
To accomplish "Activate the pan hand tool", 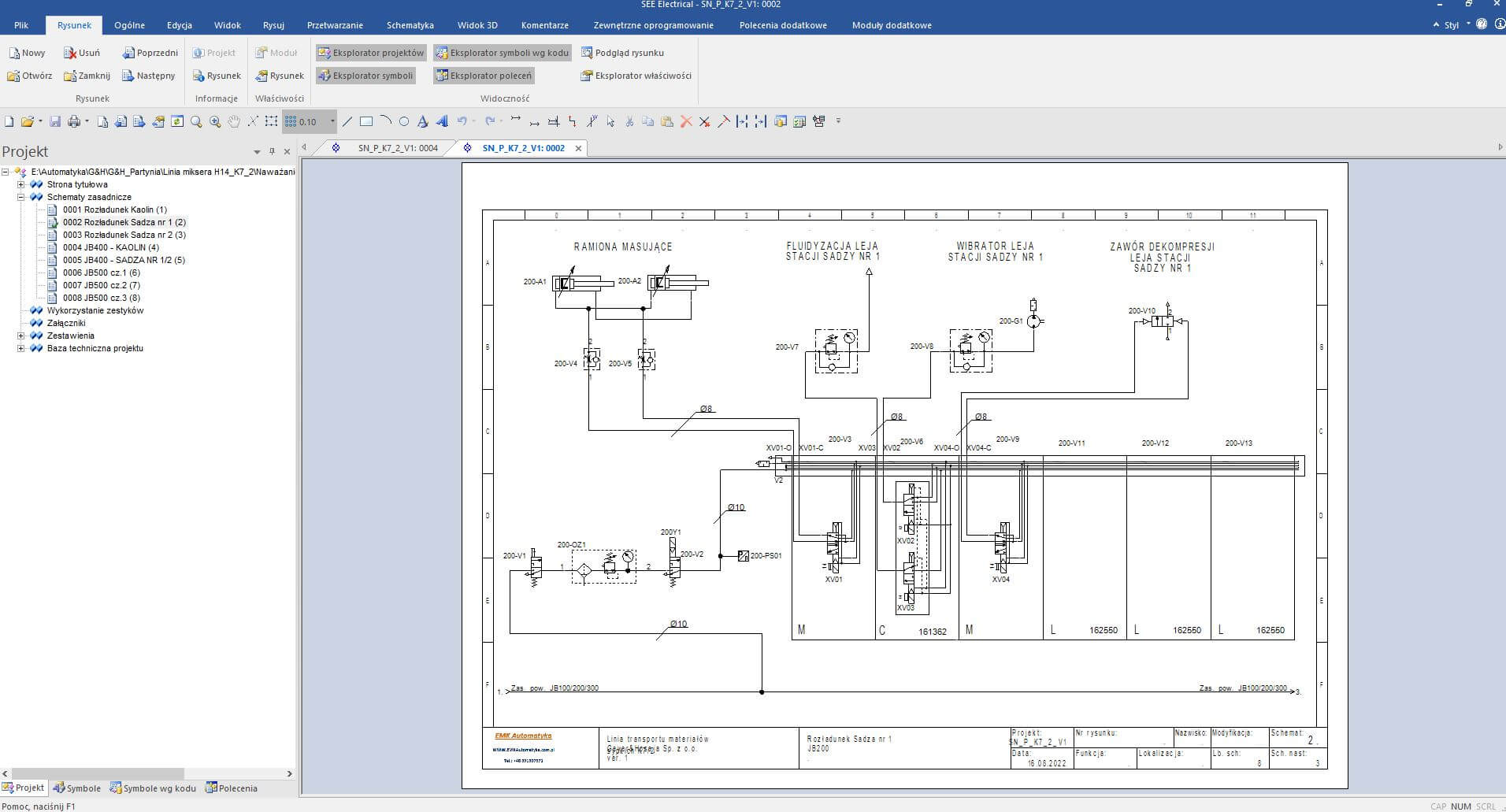I will 234,121.
